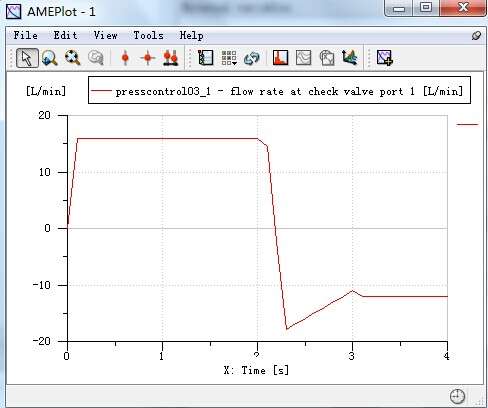Screen dimensions: 488x408
Task: Click the presscontrol03_1 legend entry
Action: click(x=279, y=91)
